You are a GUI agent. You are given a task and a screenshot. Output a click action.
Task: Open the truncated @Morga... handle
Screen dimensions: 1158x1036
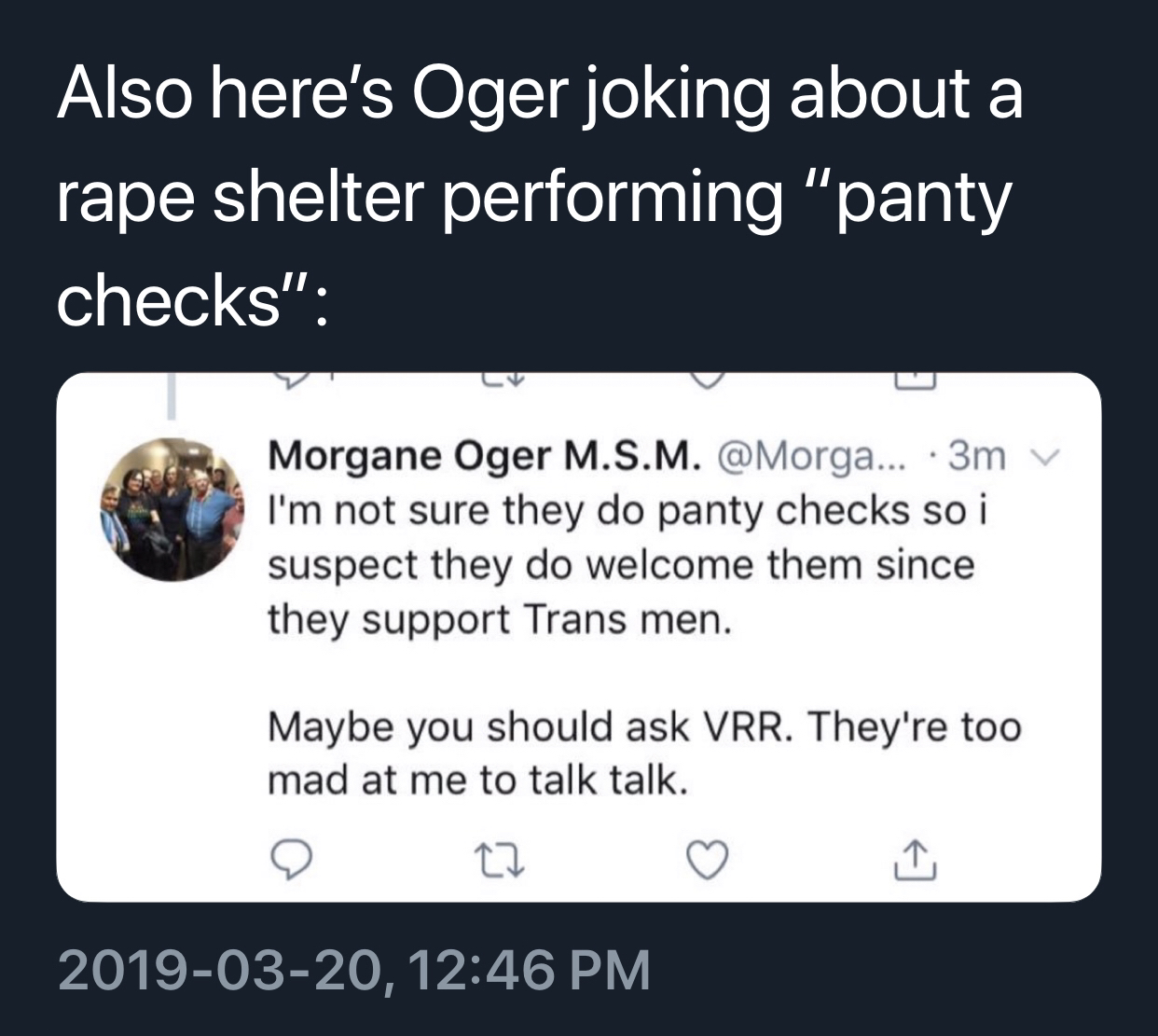point(806,457)
